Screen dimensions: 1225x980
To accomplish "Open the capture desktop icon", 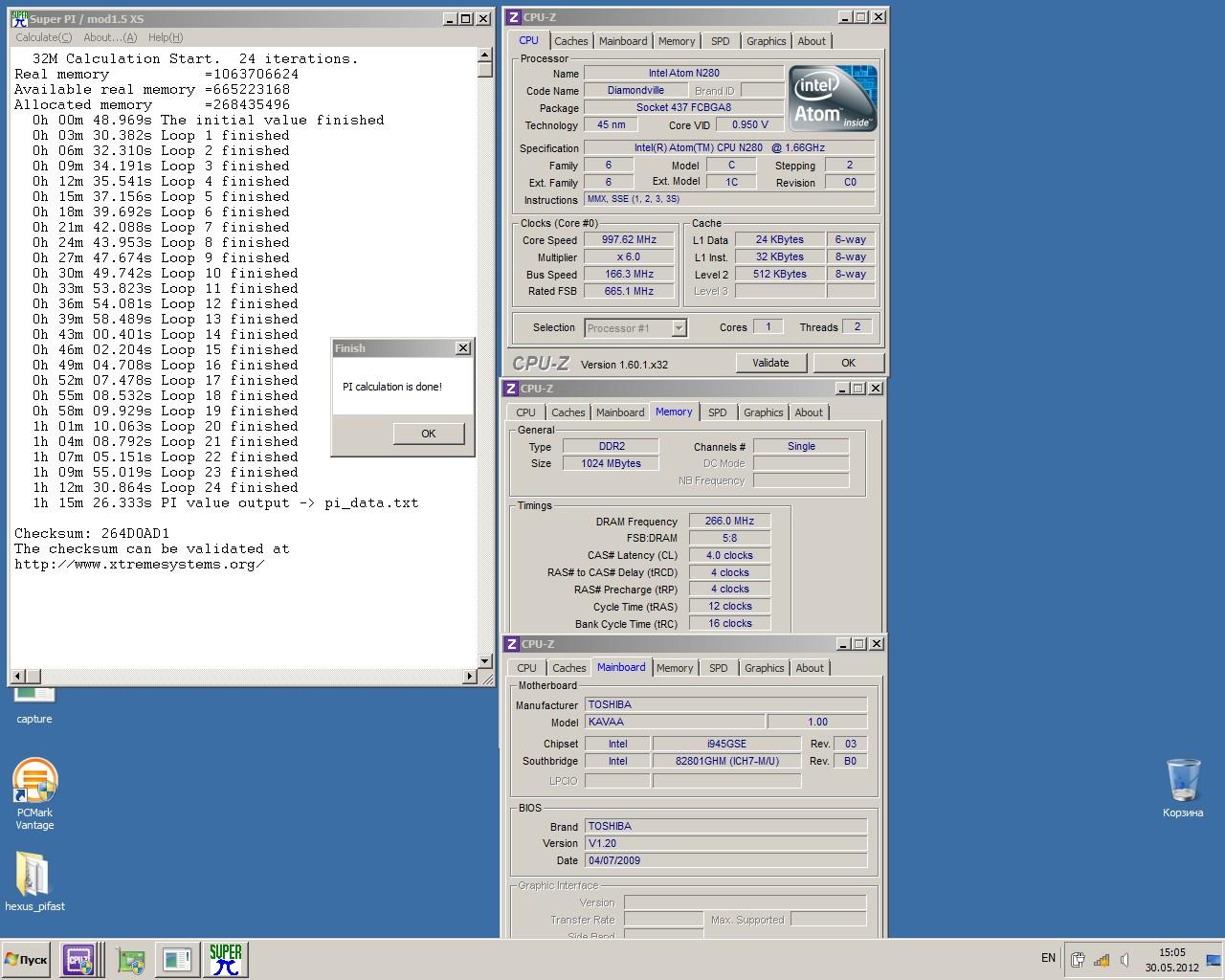I will point(34,703).
